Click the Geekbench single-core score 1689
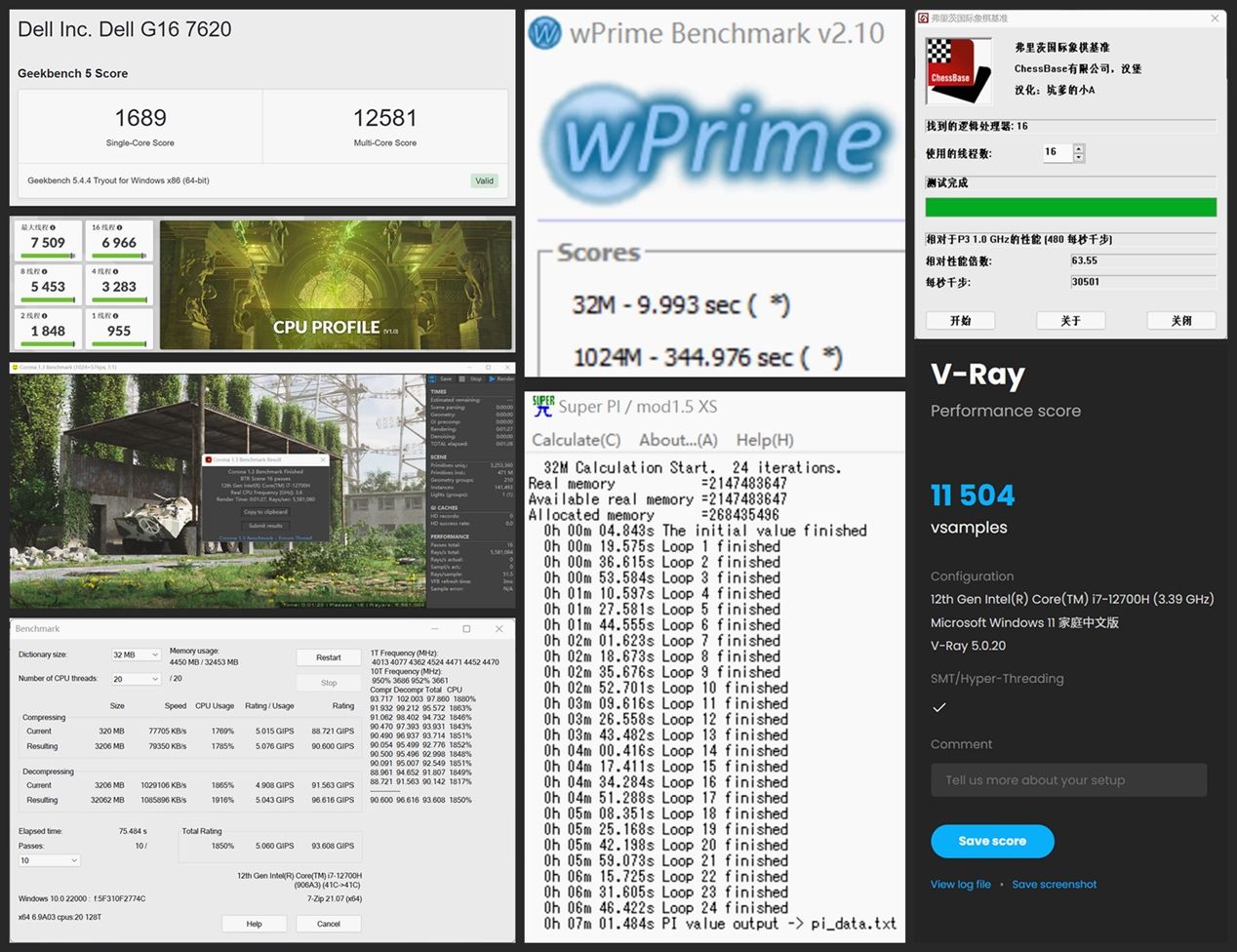Viewport: 1237px width, 952px height. 140,118
